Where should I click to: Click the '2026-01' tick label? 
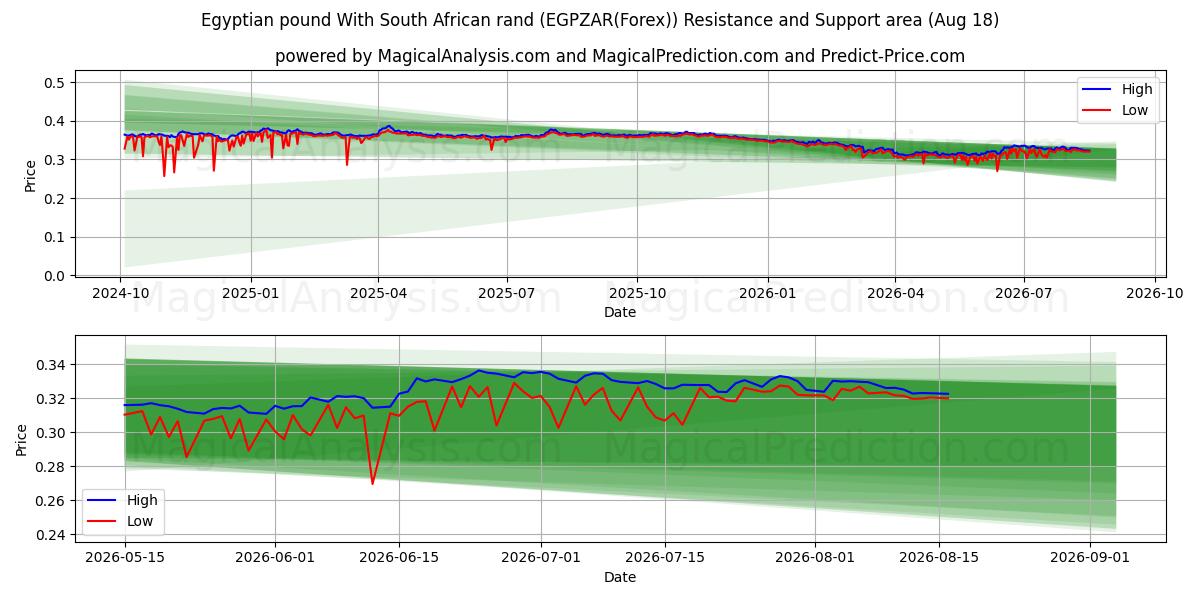[767, 293]
